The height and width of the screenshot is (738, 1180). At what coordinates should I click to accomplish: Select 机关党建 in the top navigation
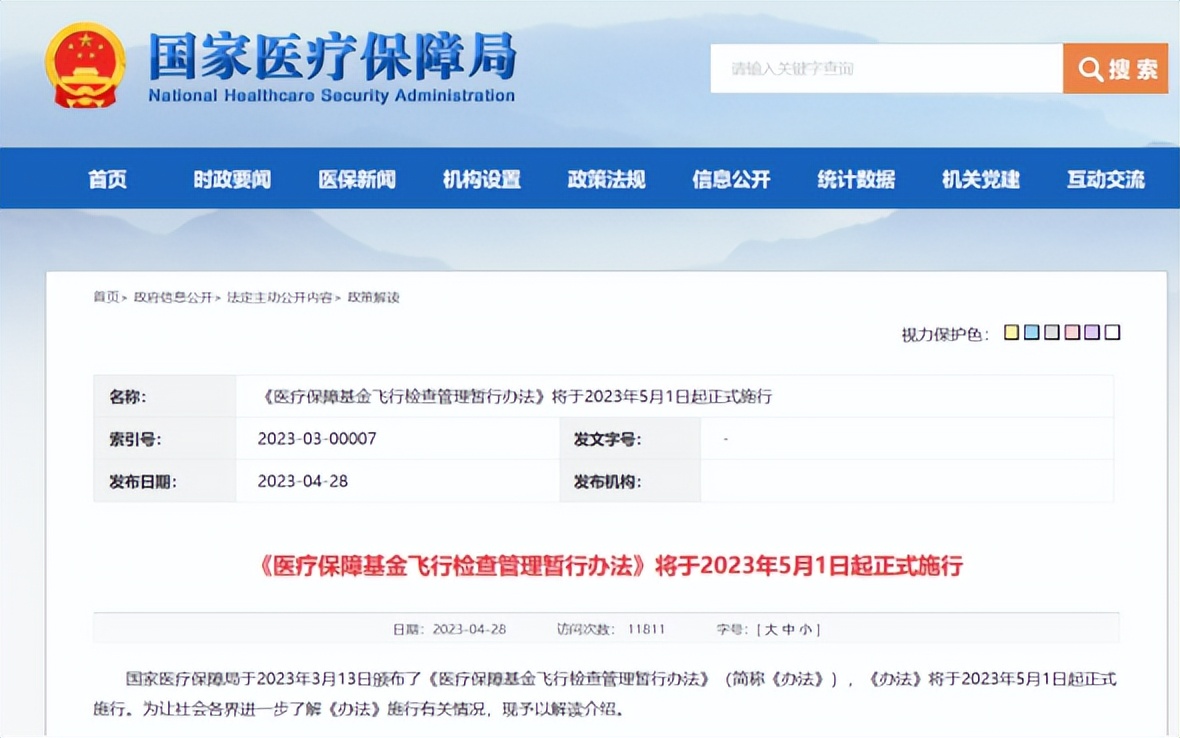tap(979, 179)
